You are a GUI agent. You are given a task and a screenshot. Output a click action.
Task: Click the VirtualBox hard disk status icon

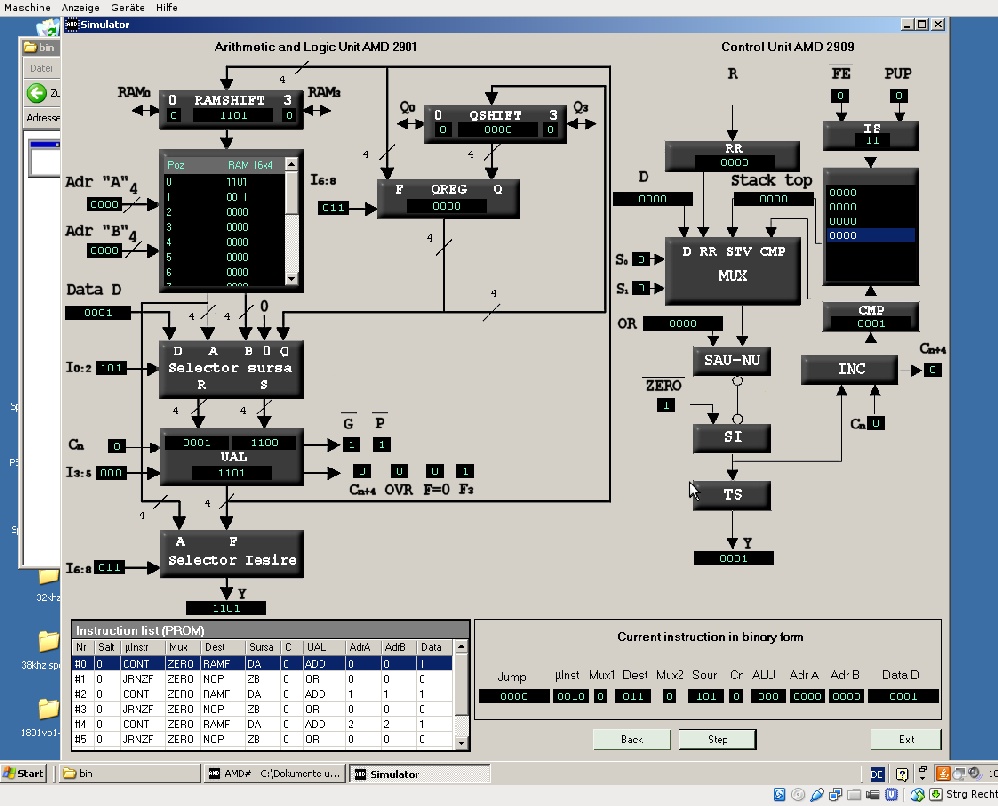point(780,795)
